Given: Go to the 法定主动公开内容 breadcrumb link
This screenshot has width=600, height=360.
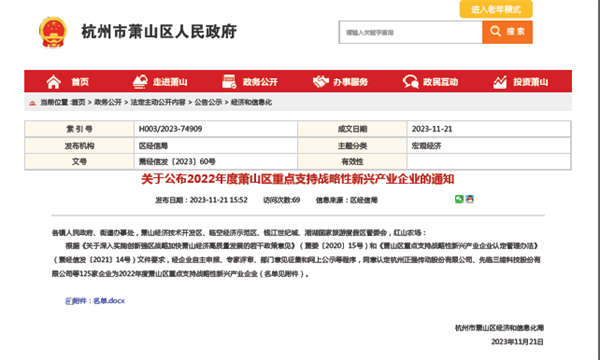Looking at the screenshot, I should [158, 102].
